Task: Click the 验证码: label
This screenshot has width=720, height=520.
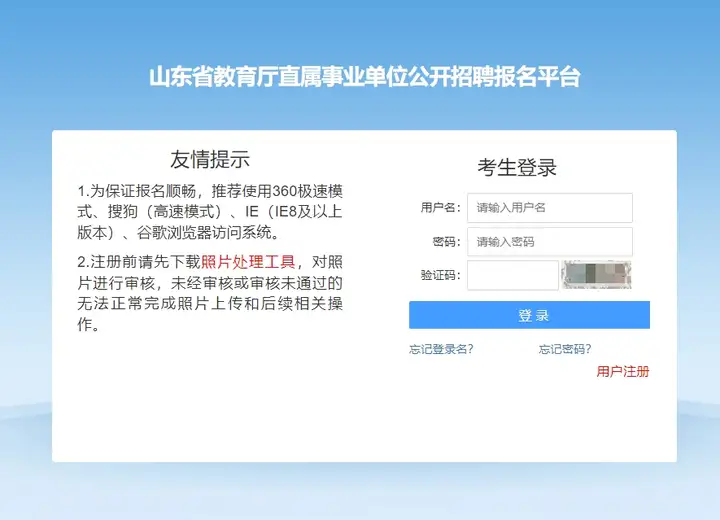Action: [x=440, y=275]
